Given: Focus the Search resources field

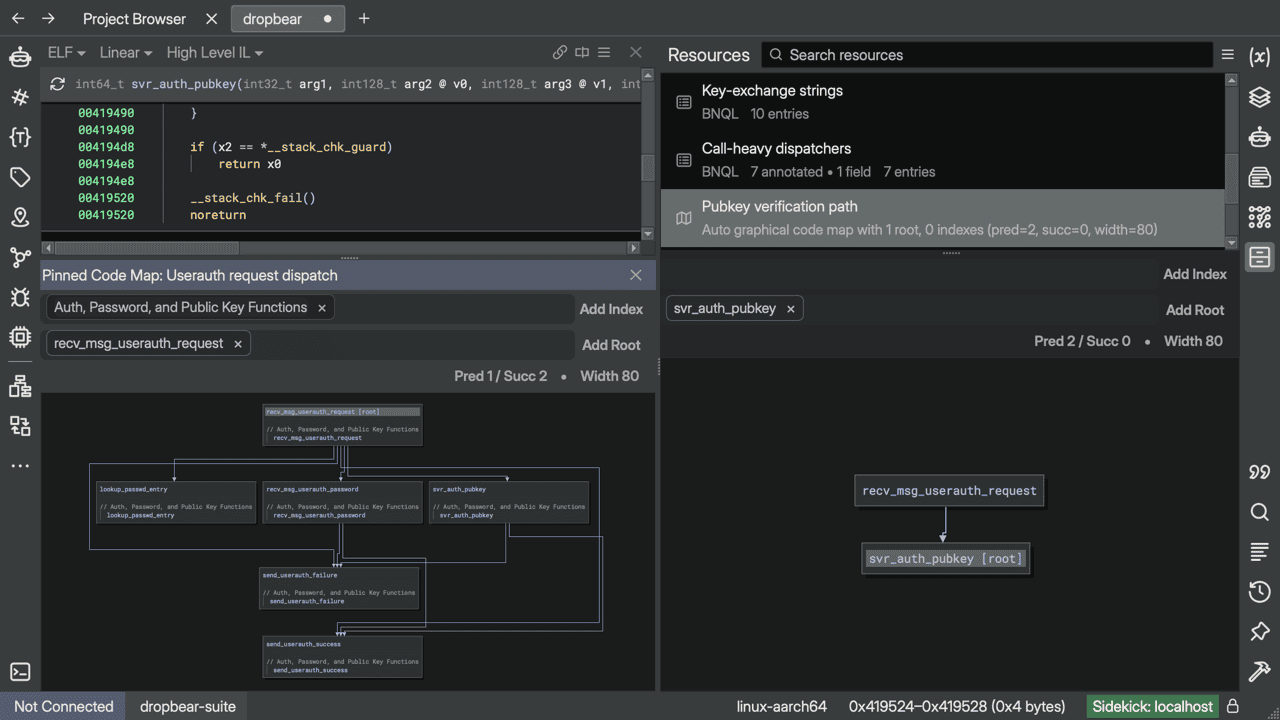Looking at the screenshot, I should (986, 55).
